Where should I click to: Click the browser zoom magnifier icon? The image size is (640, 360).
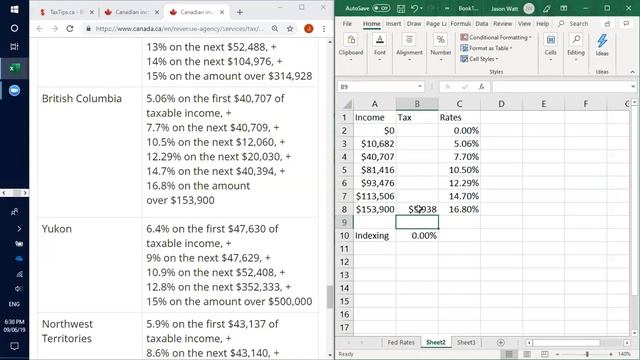coord(275,29)
